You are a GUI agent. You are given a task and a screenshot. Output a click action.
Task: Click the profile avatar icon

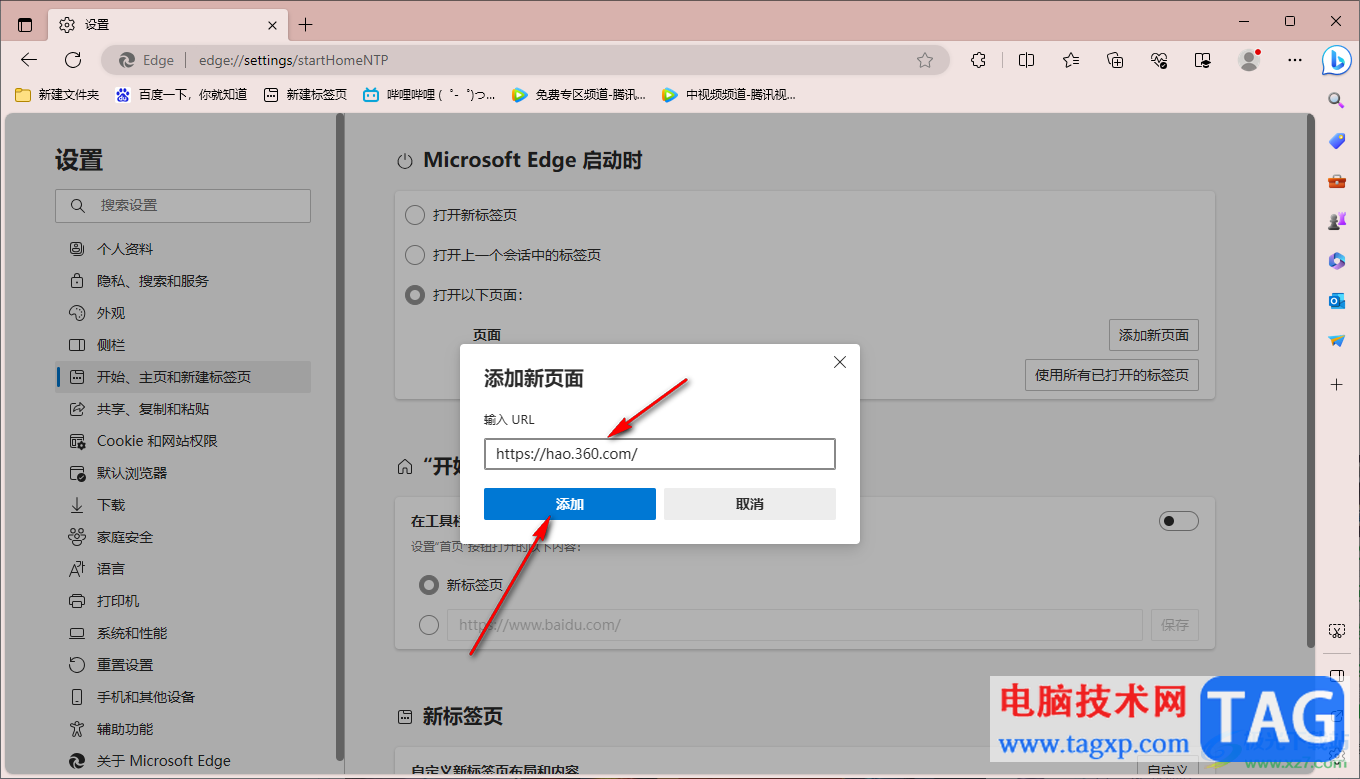tap(1249, 60)
